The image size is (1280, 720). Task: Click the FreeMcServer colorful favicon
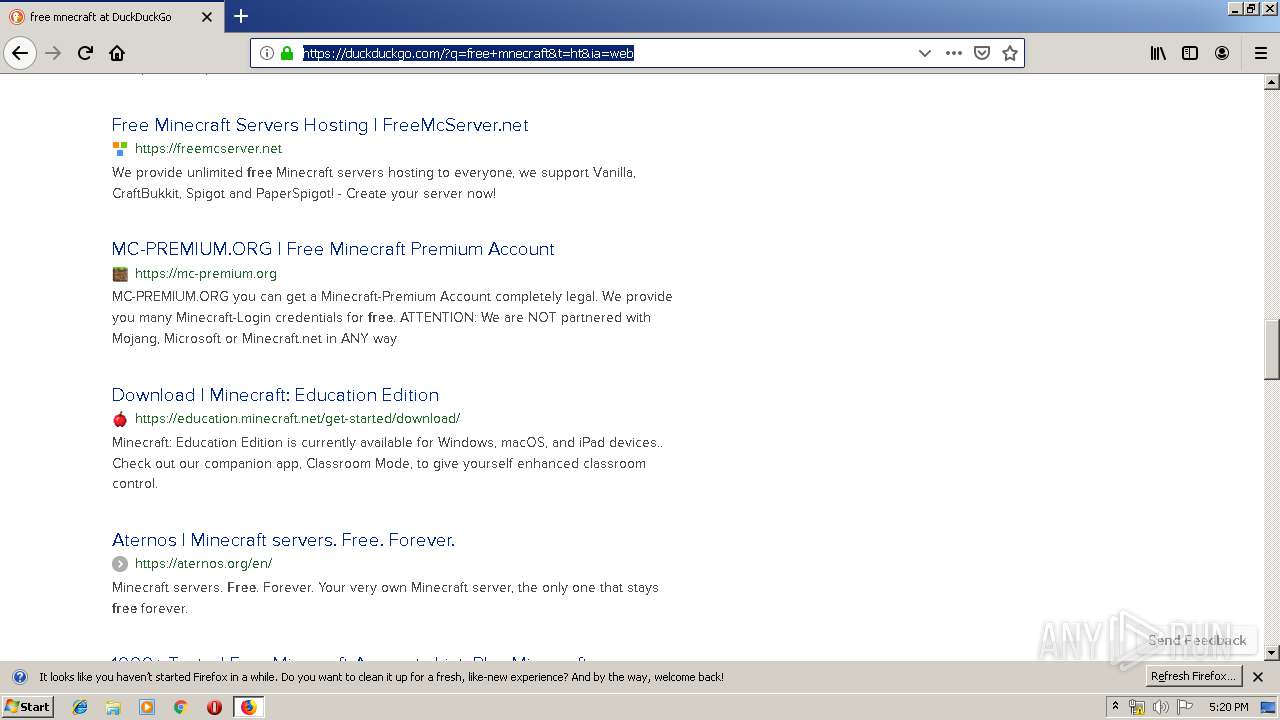point(120,149)
